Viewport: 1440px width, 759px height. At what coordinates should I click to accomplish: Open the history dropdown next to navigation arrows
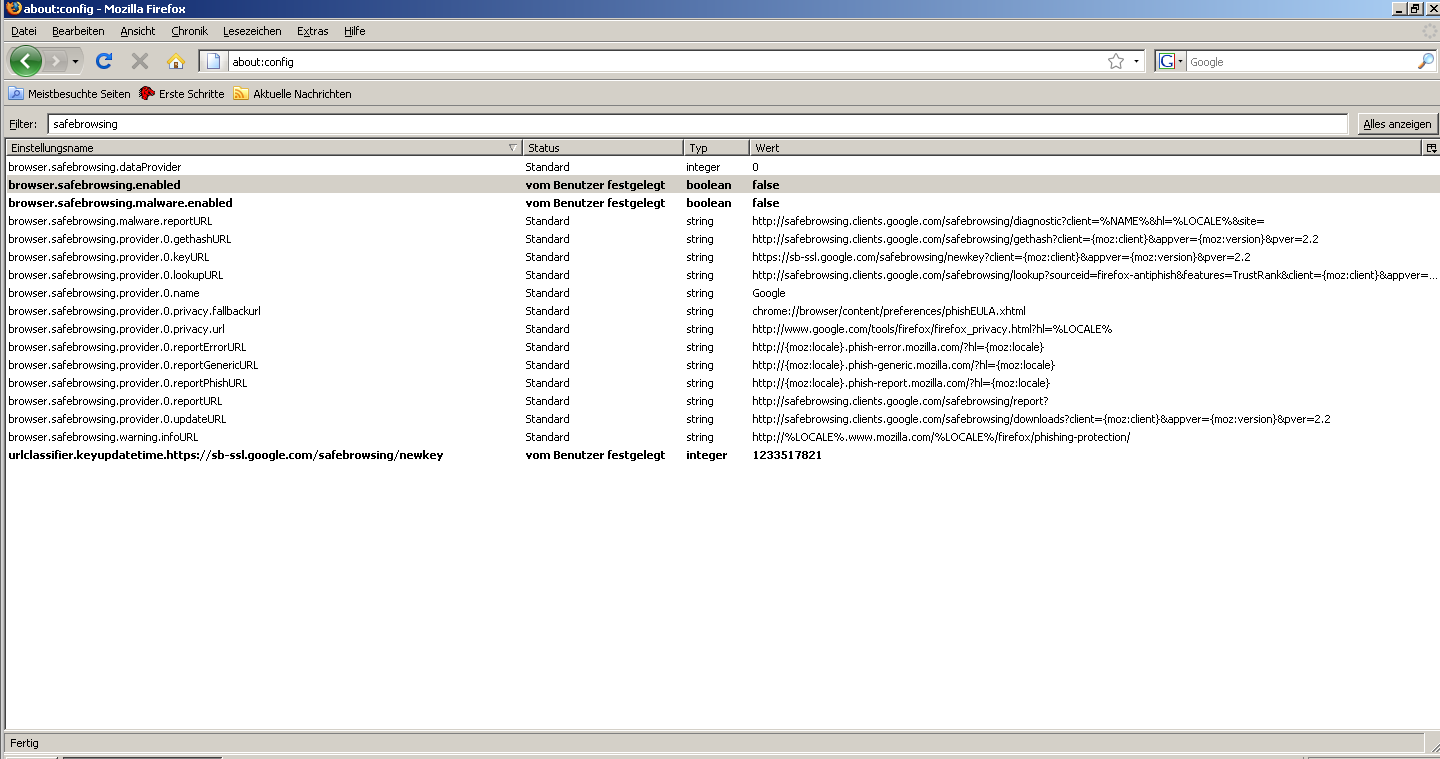[75, 62]
